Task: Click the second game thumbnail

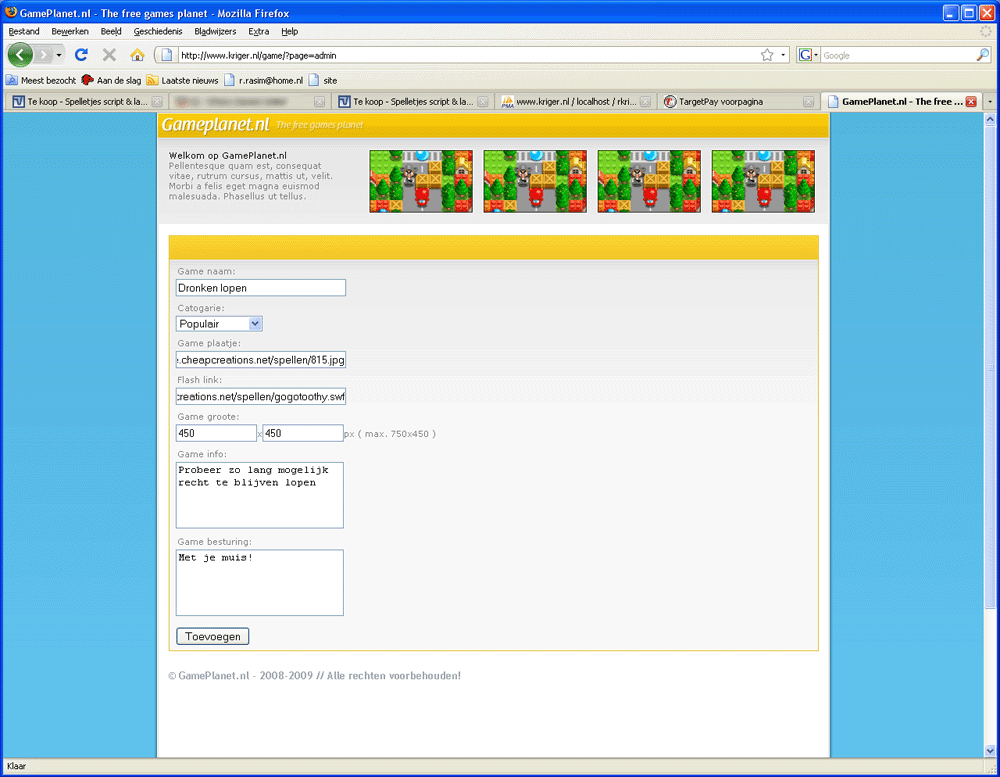Action: (x=535, y=181)
